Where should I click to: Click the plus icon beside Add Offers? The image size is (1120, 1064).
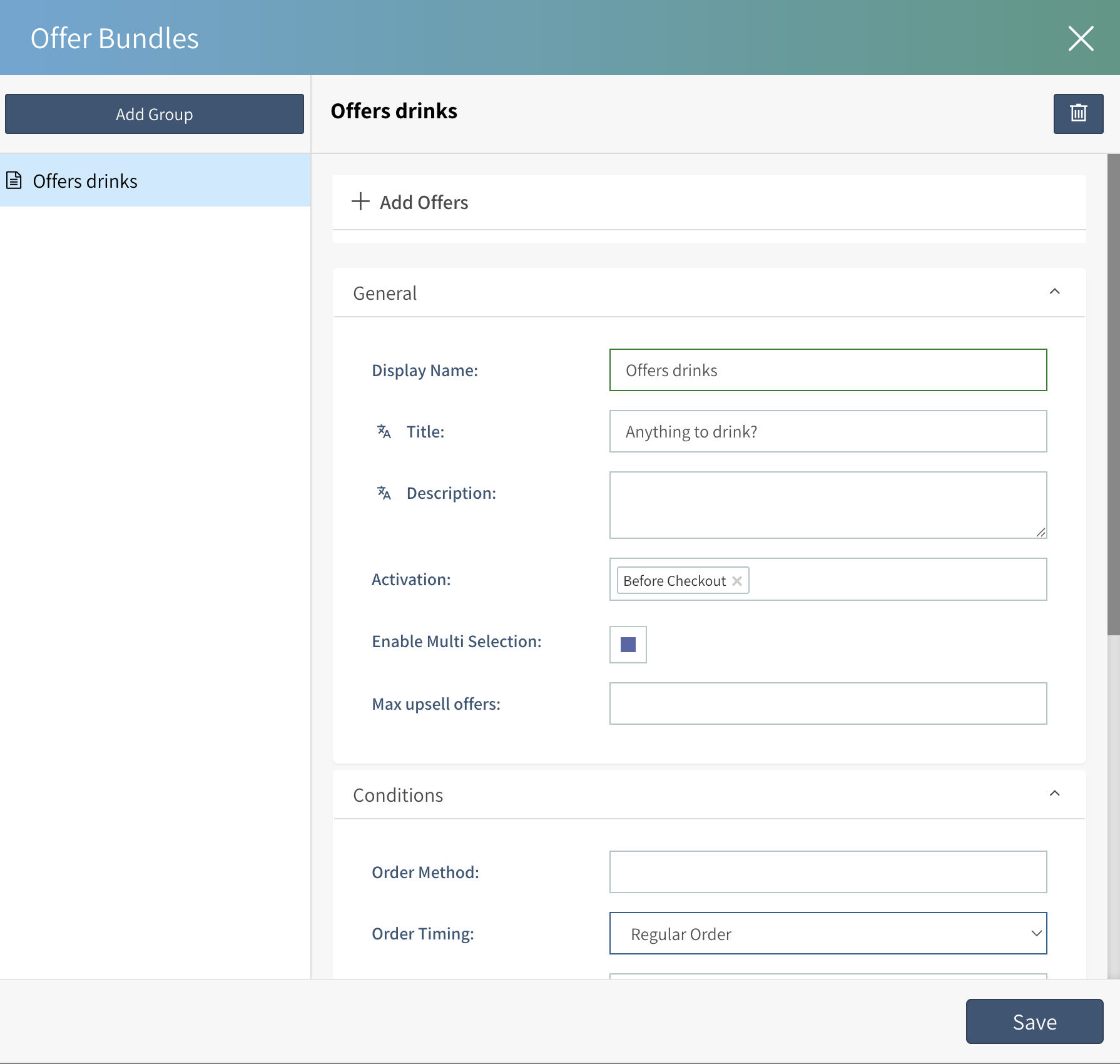coord(360,202)
